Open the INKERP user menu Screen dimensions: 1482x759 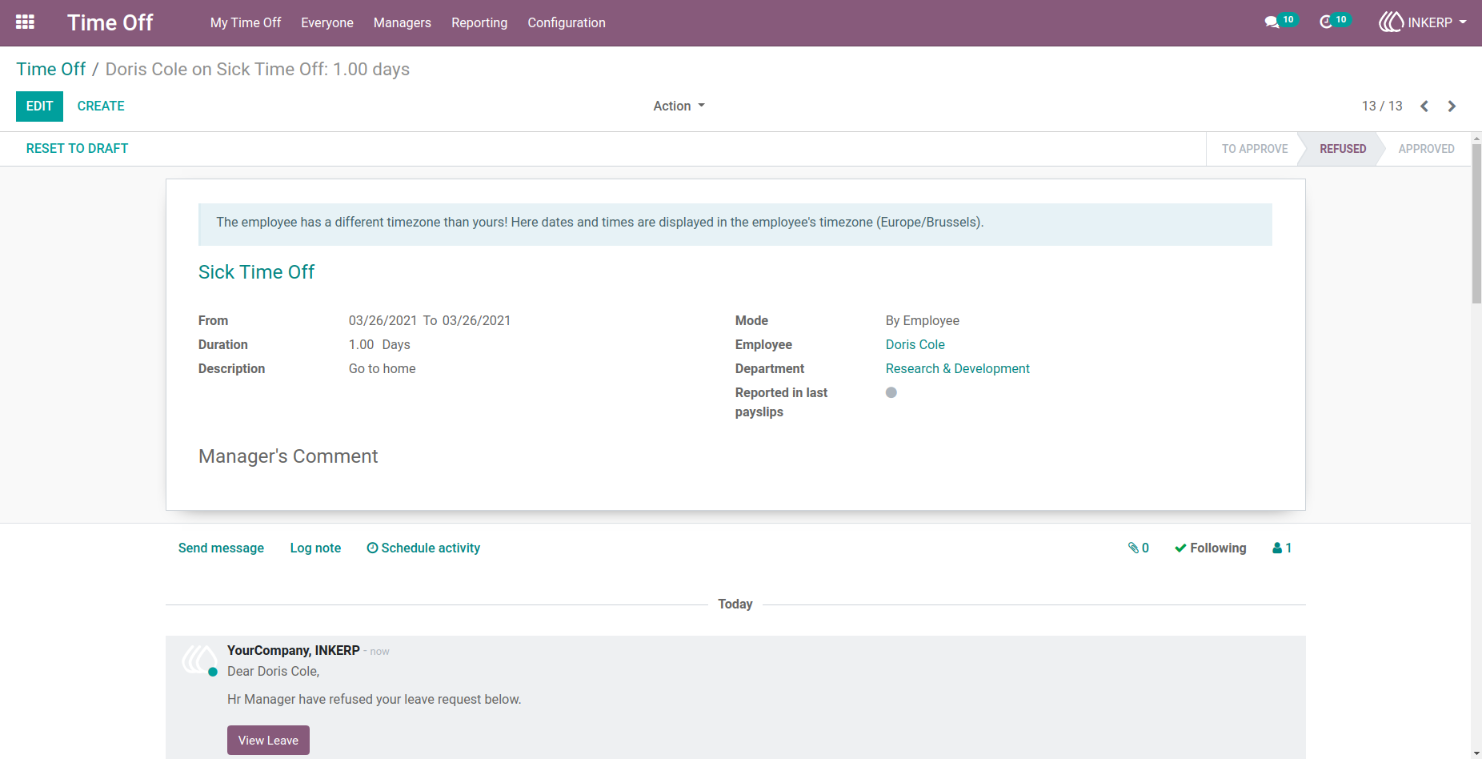pos(1422,22)
